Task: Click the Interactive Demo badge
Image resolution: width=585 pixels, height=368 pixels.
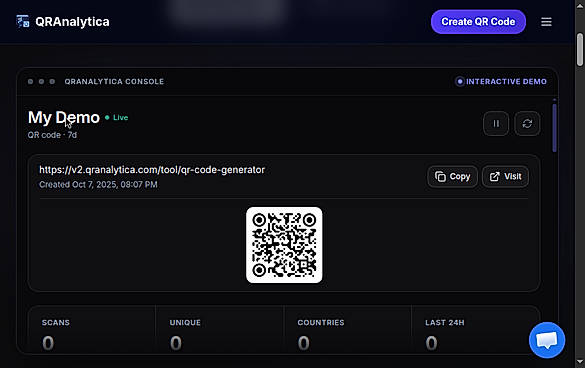Action: (x=501, y=81)
